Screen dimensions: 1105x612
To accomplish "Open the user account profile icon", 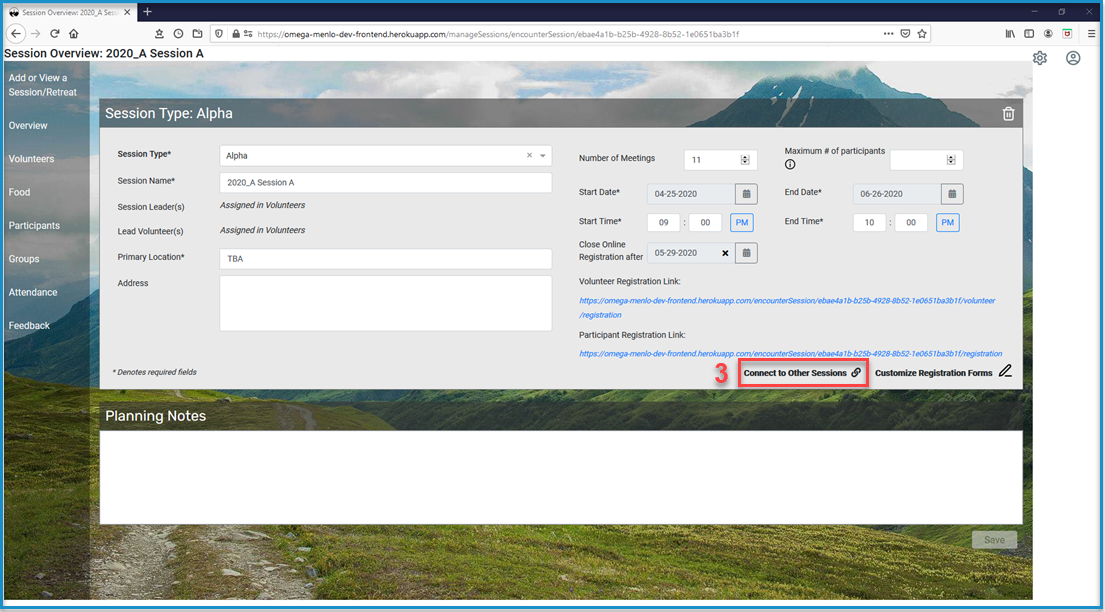I will [1073, 58].
